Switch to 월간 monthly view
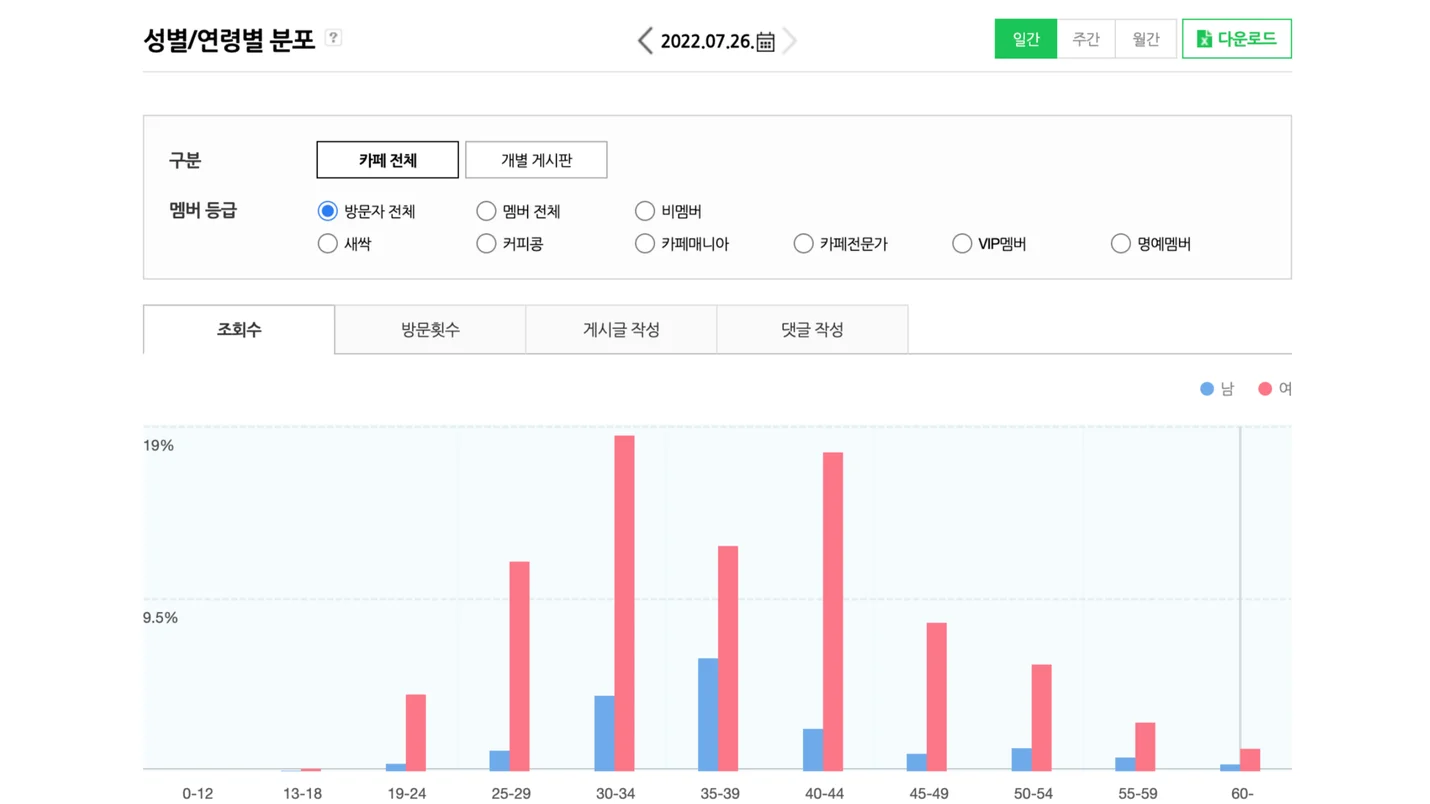Image resolution: width=1430 pixels, height=804 pixels. (x=1146, y=39)
